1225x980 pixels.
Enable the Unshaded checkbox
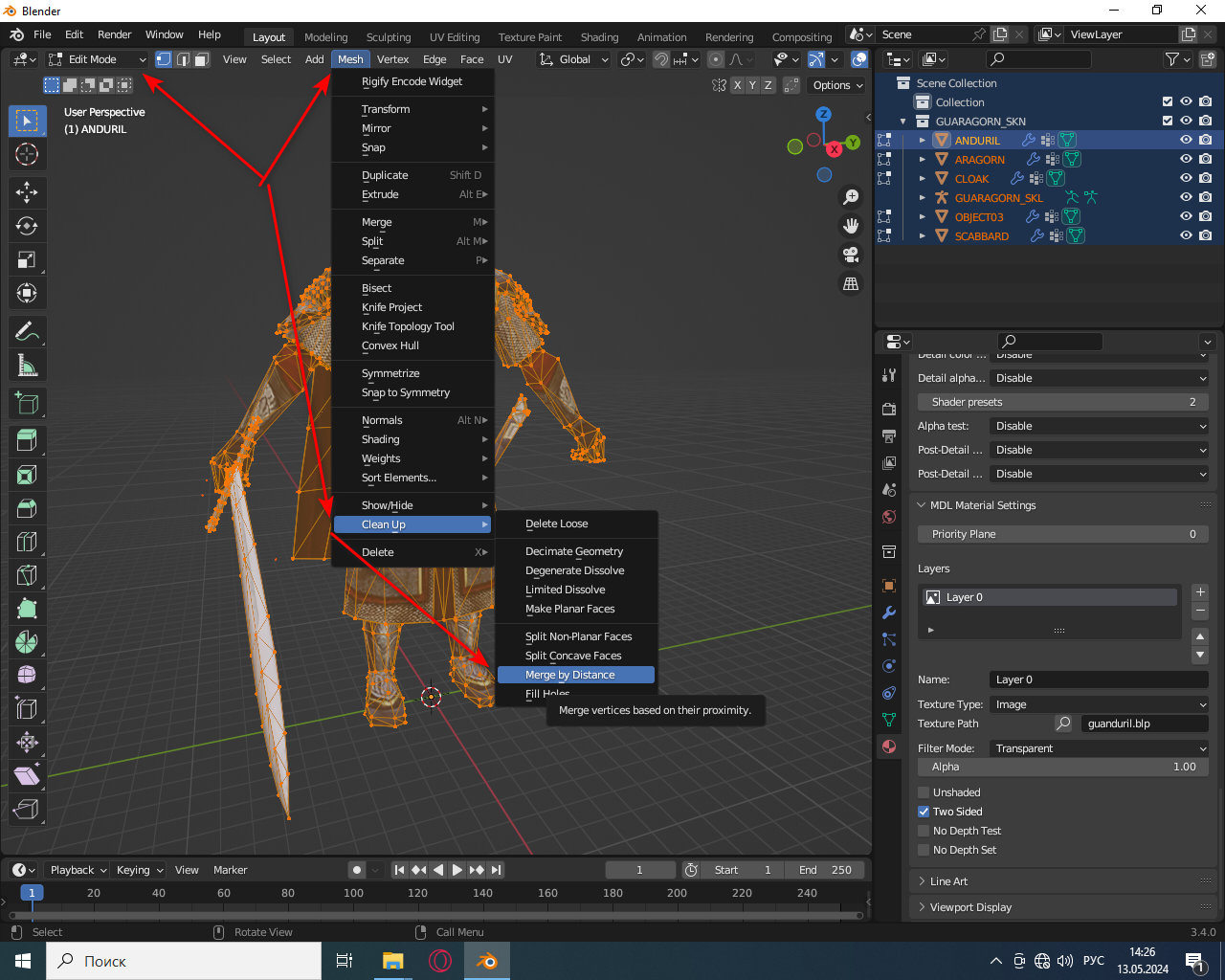924,792
